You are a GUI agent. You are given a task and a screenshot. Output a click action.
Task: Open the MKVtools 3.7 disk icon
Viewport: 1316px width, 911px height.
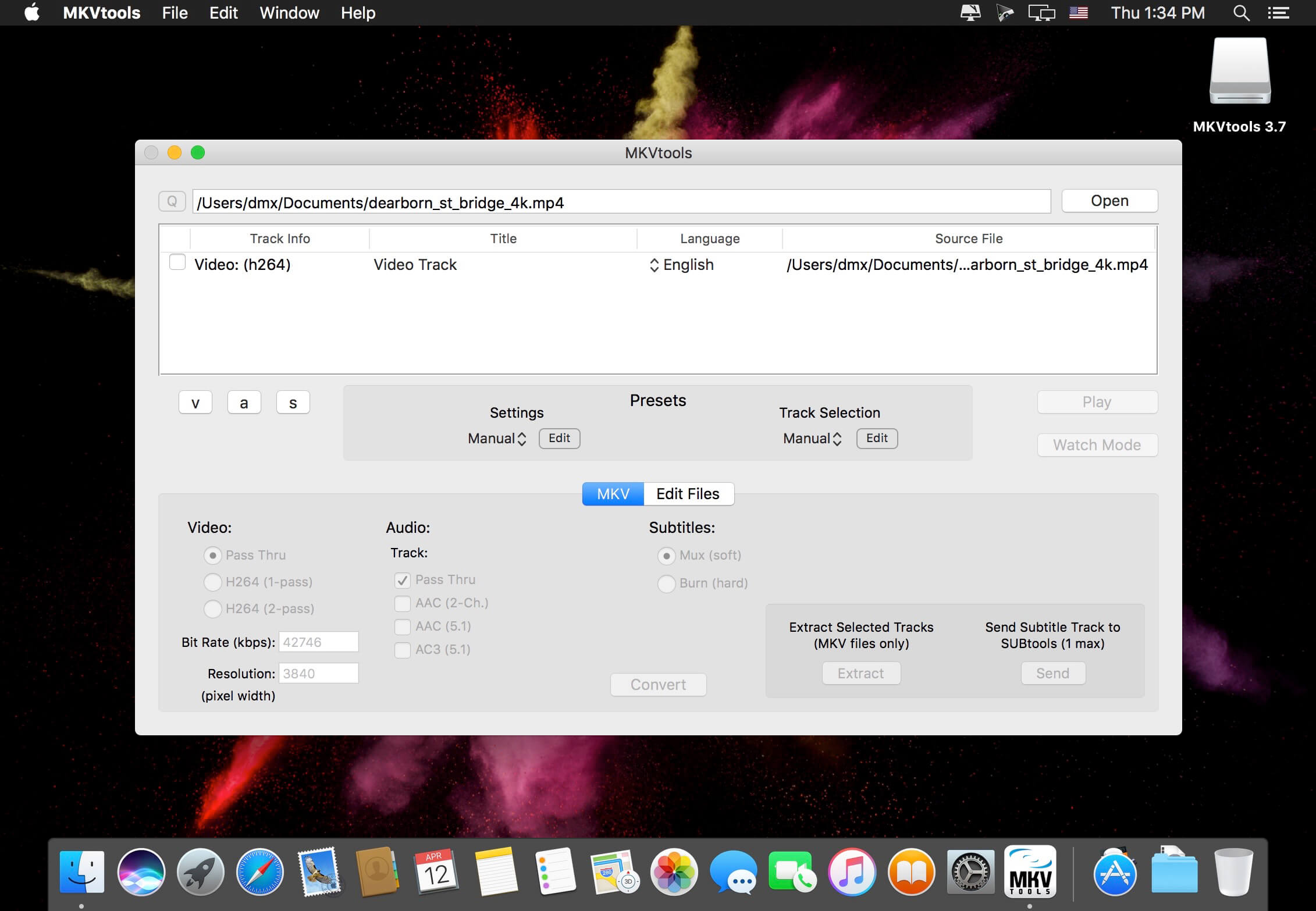pyautogui.click(x=1240, y=73)
